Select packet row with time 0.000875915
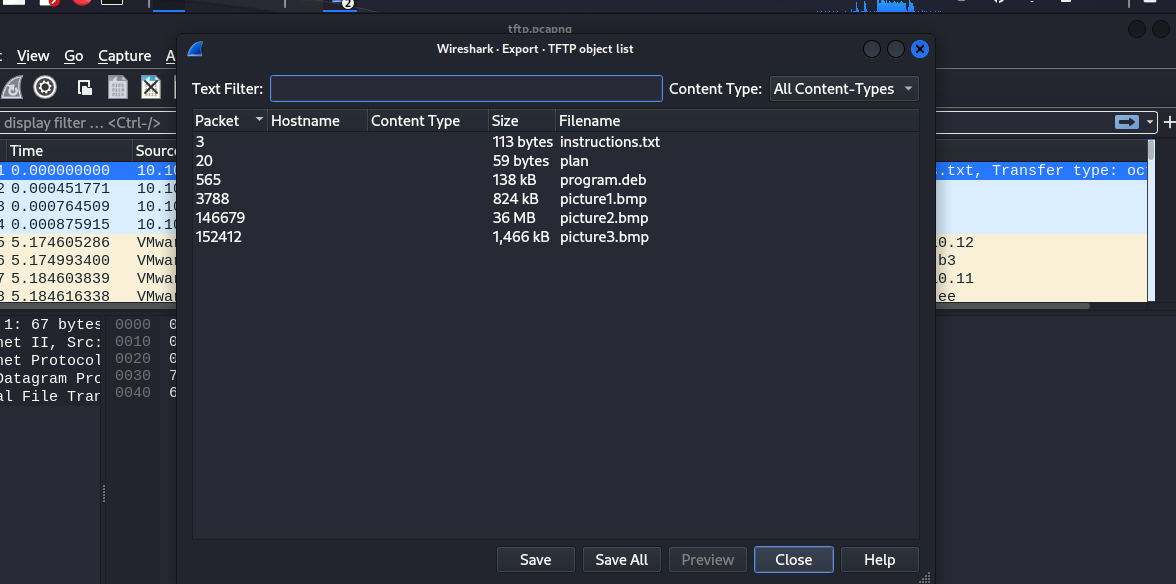The height and width of the screenshot is (584, 1176). (x=88, y=225)
